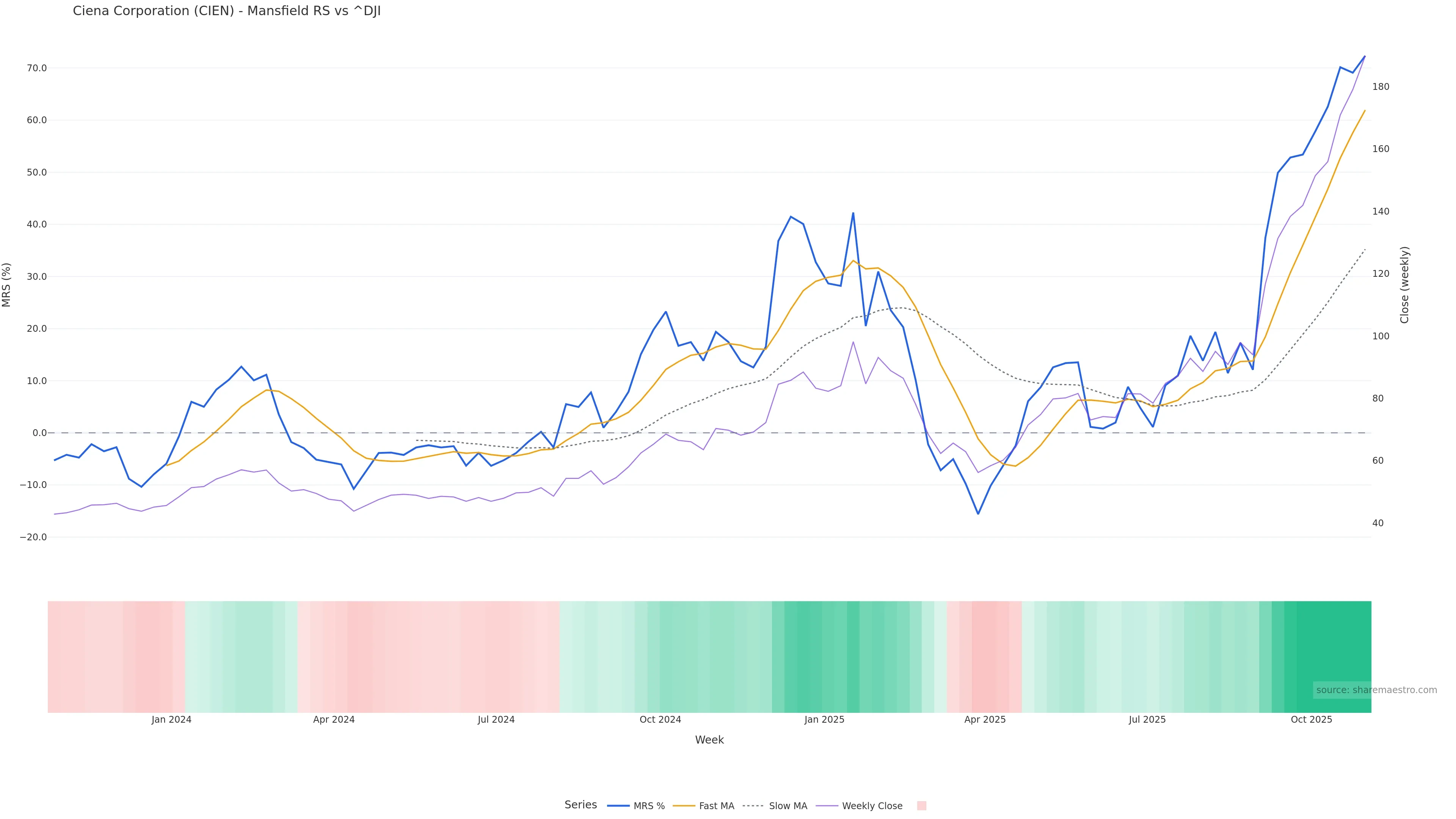
Task: Click the "Close (weekly)" right axis title
Action: point(1404,285)
